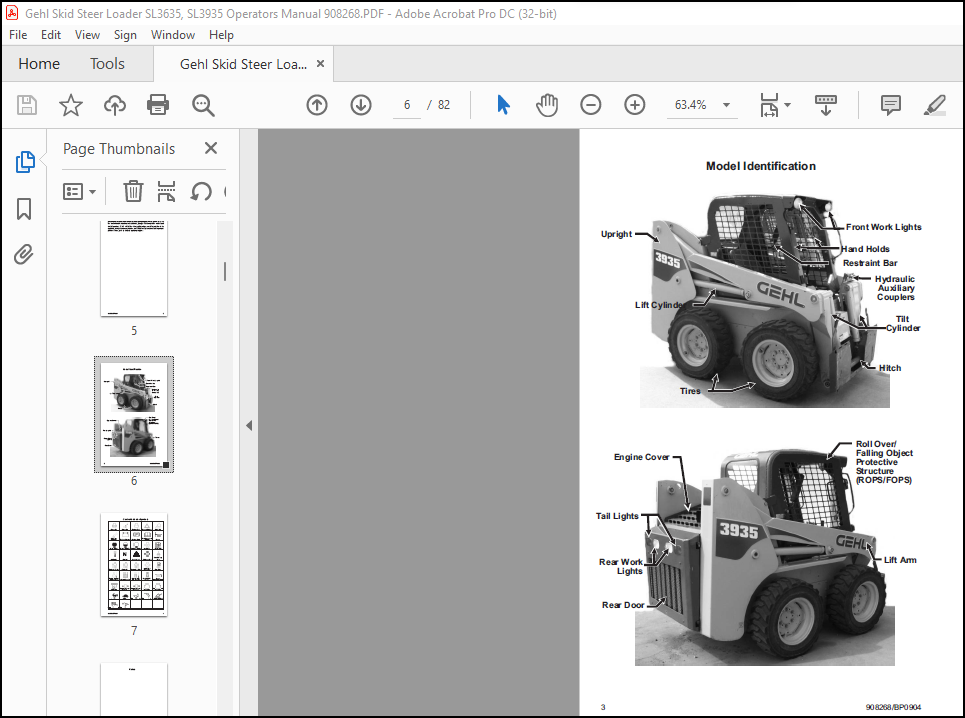Open the Attachments paperclip panel
This screenshot has width=965, height=718.
click(x=23, y=254)
